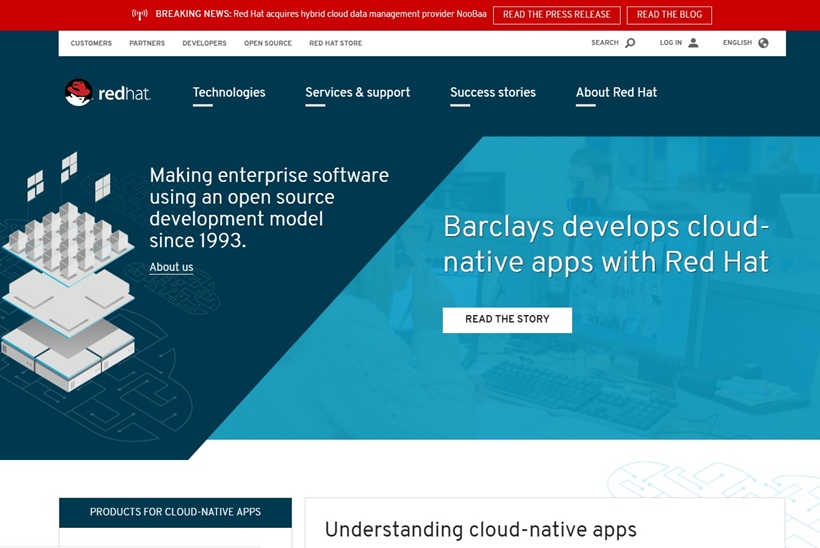Open the Open Source link
The width and height of the screenshot is (820, 548).
tap(268, 43)
